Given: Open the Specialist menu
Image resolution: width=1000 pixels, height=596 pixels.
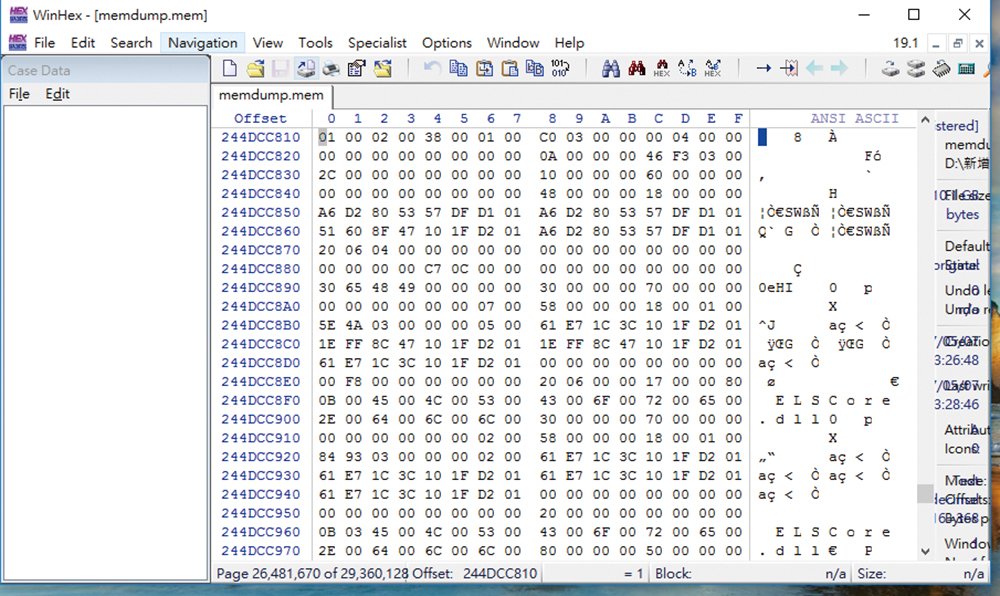Looking at the screenshot, I should (377, 43).
